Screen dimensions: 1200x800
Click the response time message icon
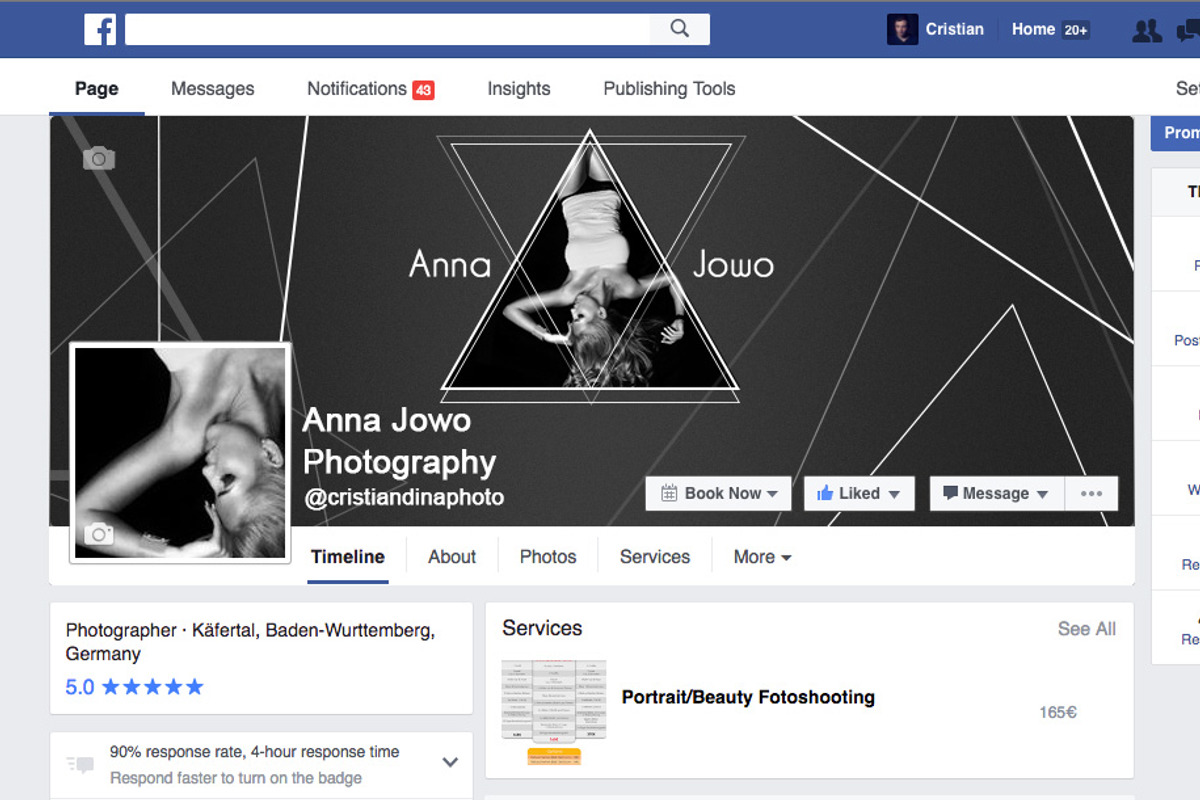click(80, 764)
